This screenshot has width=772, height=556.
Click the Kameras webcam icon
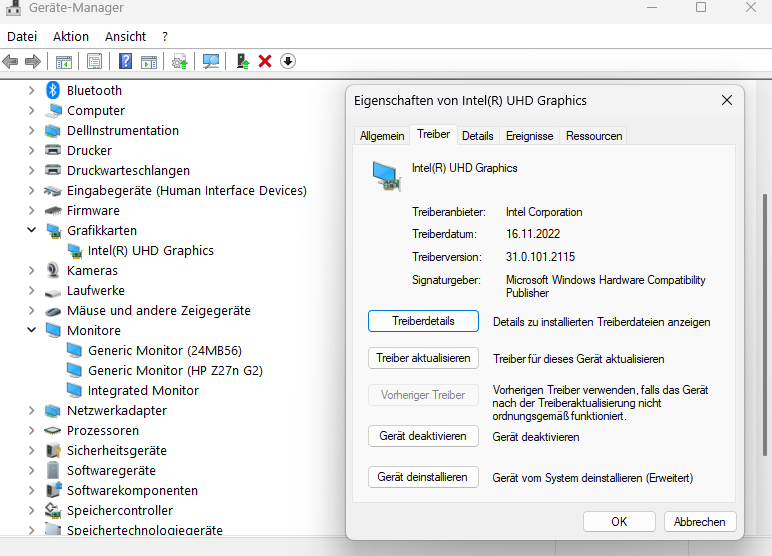pos(53,270)
